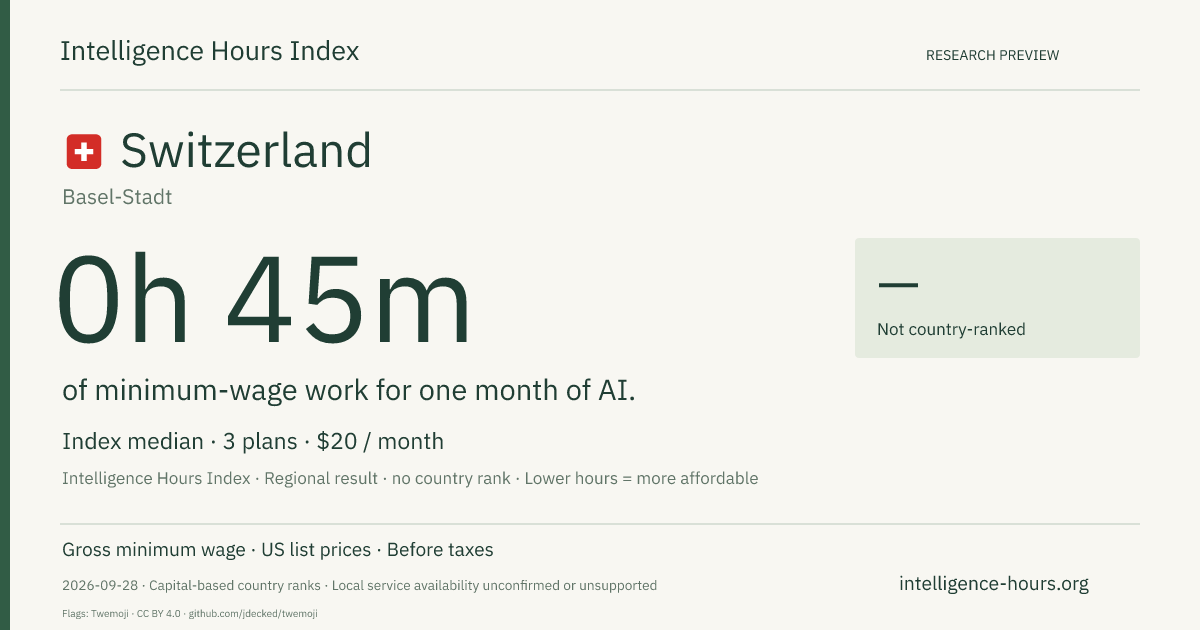Select the minimum-wage work description text
Image resolution: width=1200 pixels, height=630 pixels.
tap(349, 390)
